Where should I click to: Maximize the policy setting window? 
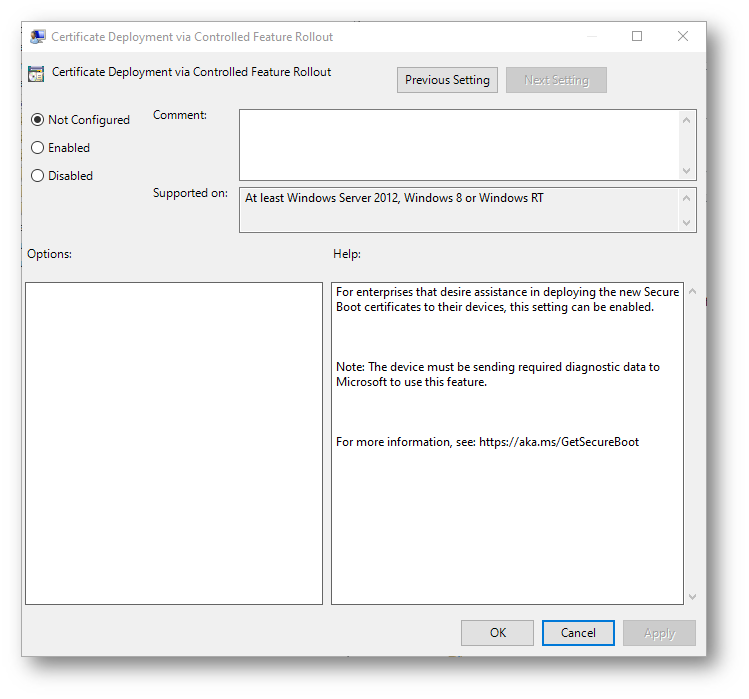click(637, 36)
